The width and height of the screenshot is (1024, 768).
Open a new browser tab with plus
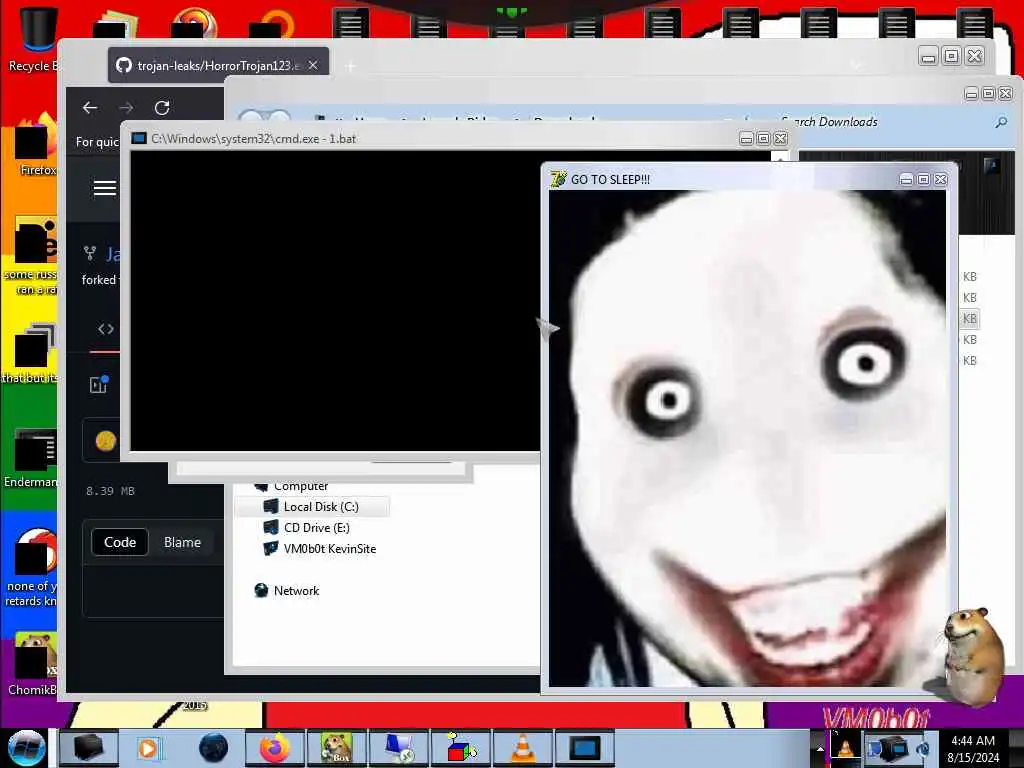click(x=351, y=66)
